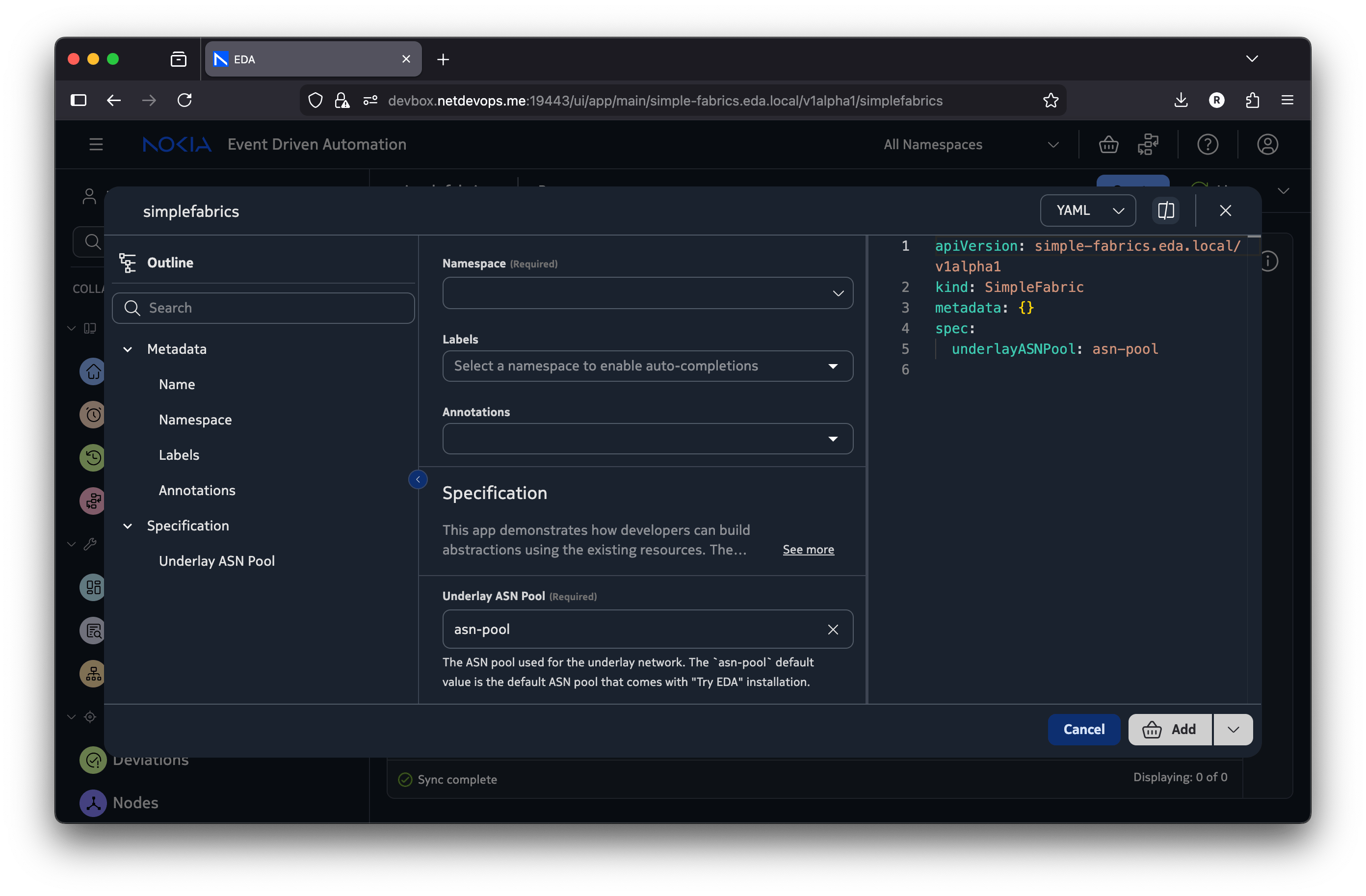This screenshot has height=896, width=1366.
Task: Open the user profile icon
Action: pyautogui.click(x=1267, y=145)
